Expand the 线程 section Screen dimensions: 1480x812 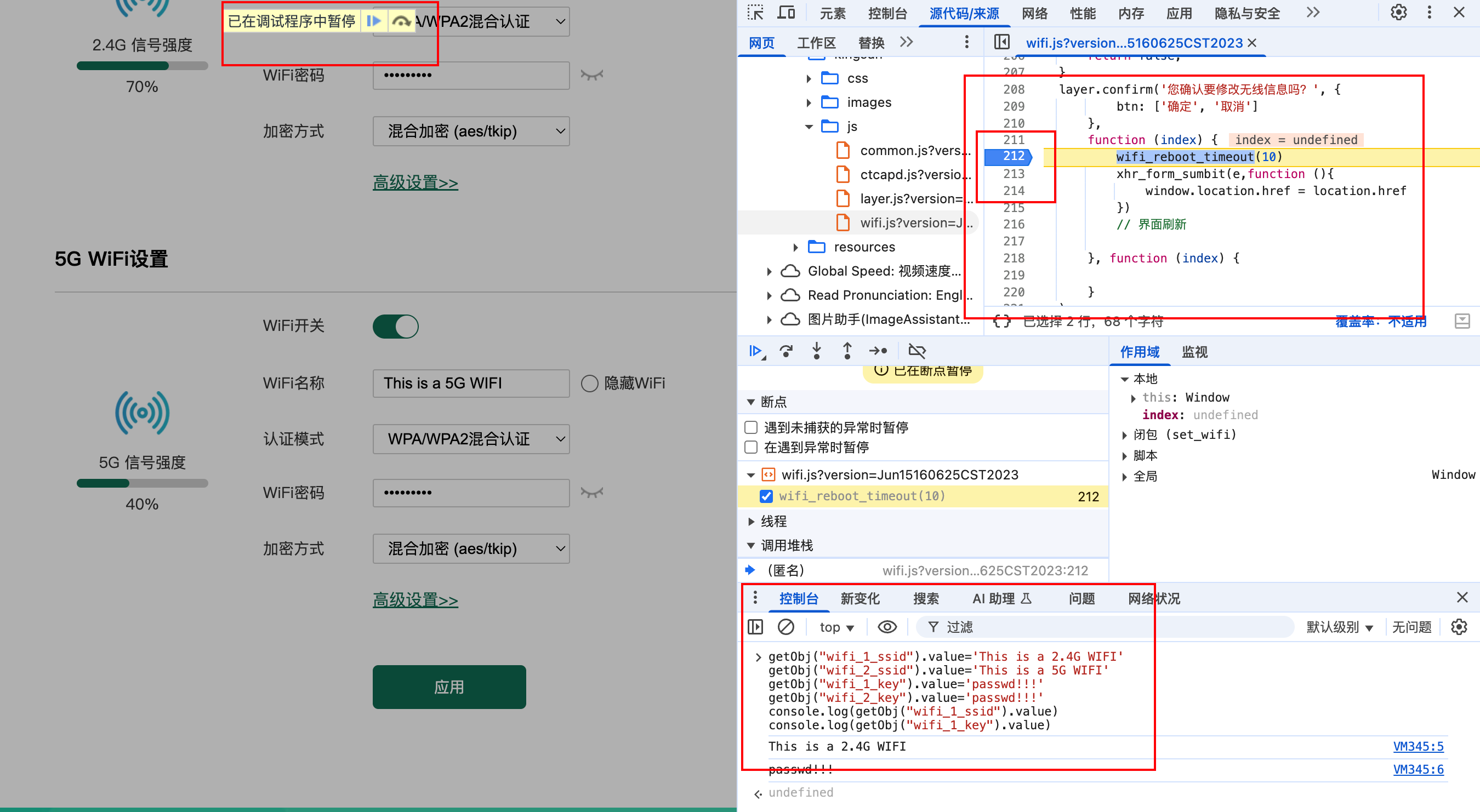(x=750, y=522)
